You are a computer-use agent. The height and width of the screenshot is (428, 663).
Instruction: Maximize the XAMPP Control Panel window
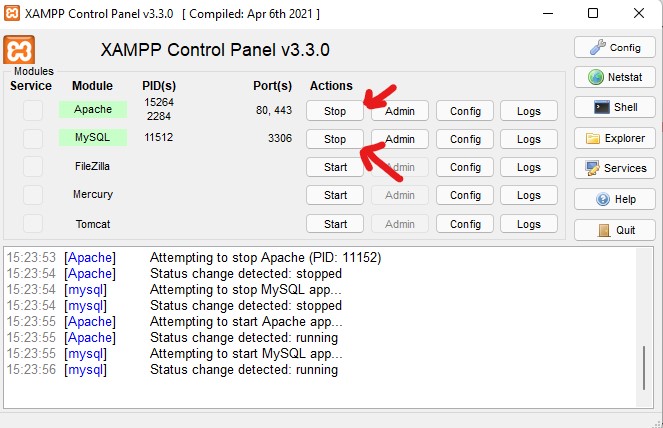click(x=593, y=14)
